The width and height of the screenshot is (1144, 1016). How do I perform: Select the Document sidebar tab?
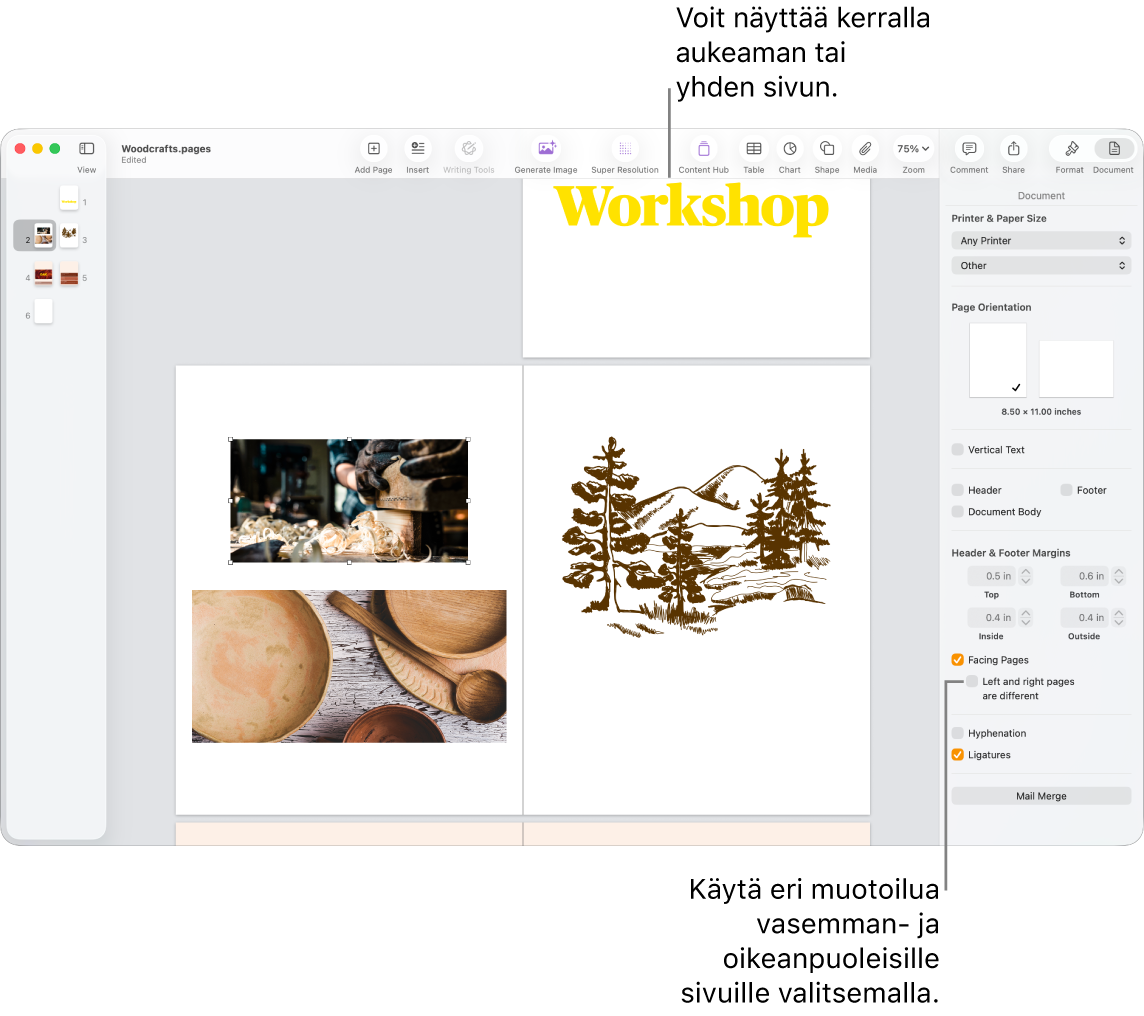pyautogui.click(x=1114, y=149)
